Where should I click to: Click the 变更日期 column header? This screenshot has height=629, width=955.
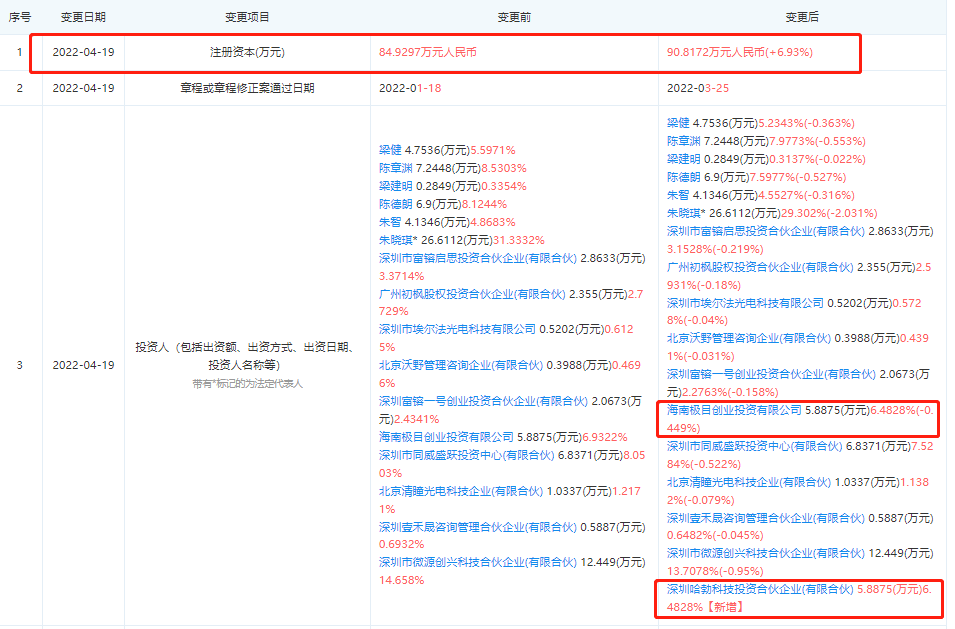pyautogui.click(x=83, y=17)
